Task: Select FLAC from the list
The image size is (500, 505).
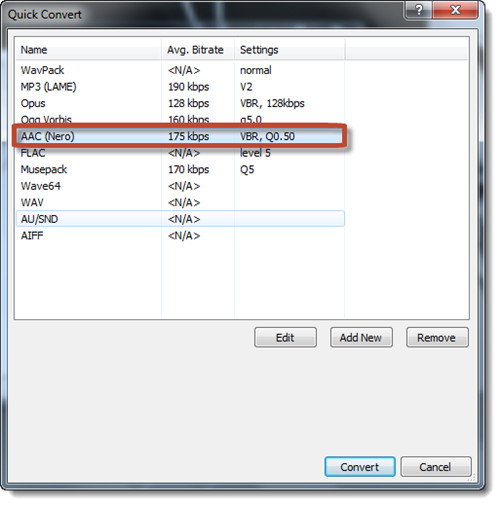Action: tap(180, 153)
